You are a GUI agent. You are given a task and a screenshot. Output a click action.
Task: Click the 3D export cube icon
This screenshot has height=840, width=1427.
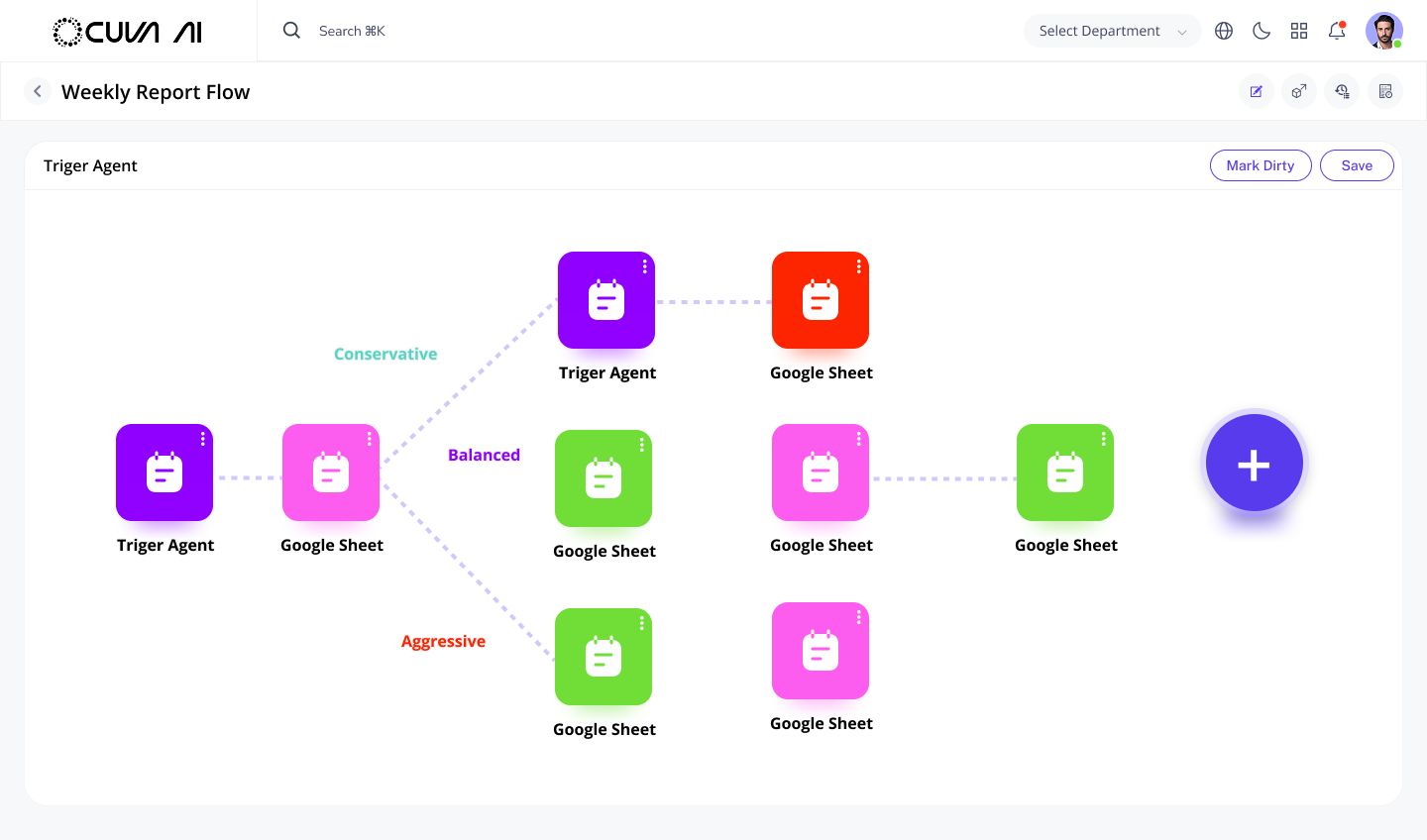[1299, 91]
